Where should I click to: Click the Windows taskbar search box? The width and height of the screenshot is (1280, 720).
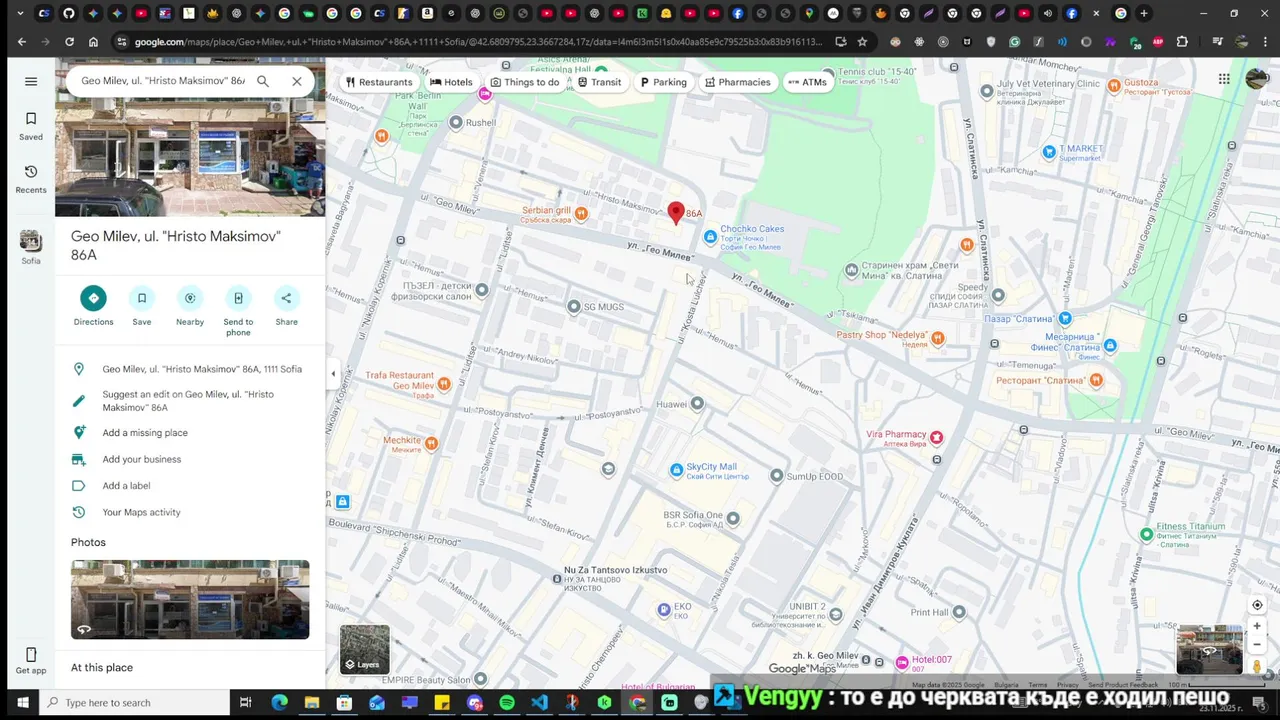pyautogui.click(x=135, y=703)
